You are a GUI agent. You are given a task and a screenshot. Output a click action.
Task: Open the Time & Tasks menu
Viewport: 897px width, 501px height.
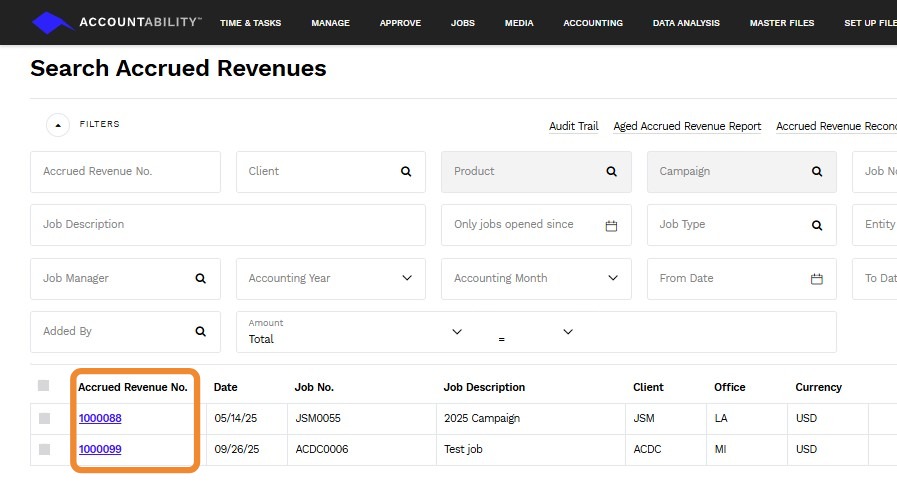250,23
